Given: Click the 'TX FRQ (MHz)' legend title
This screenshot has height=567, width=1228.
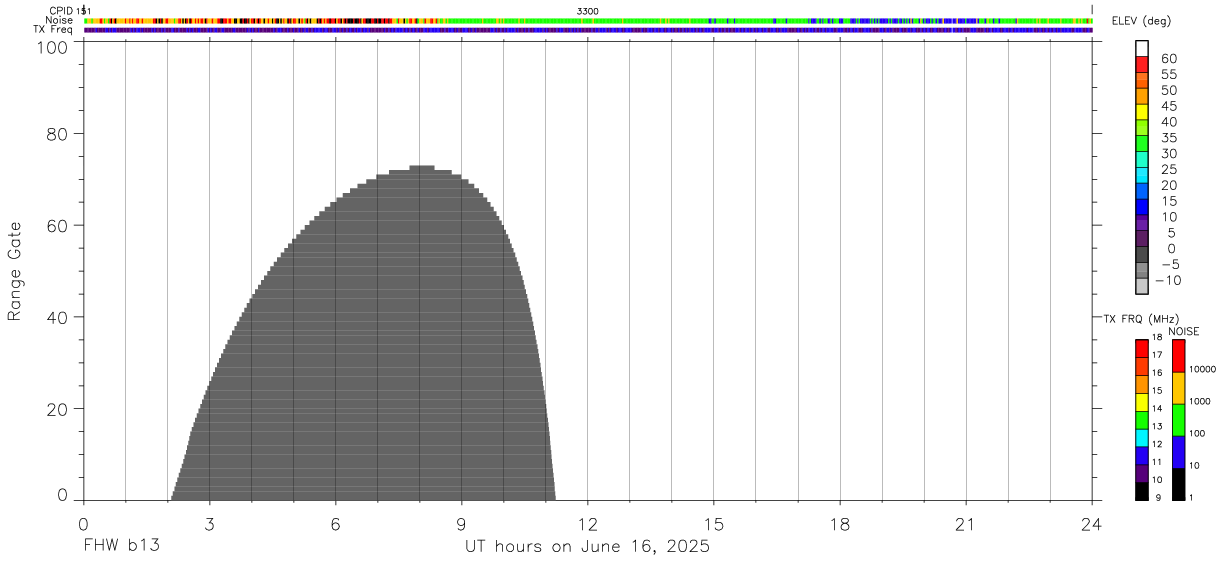Looking at the screenshot, I should pyautogui.click(x=1140, y=319).
